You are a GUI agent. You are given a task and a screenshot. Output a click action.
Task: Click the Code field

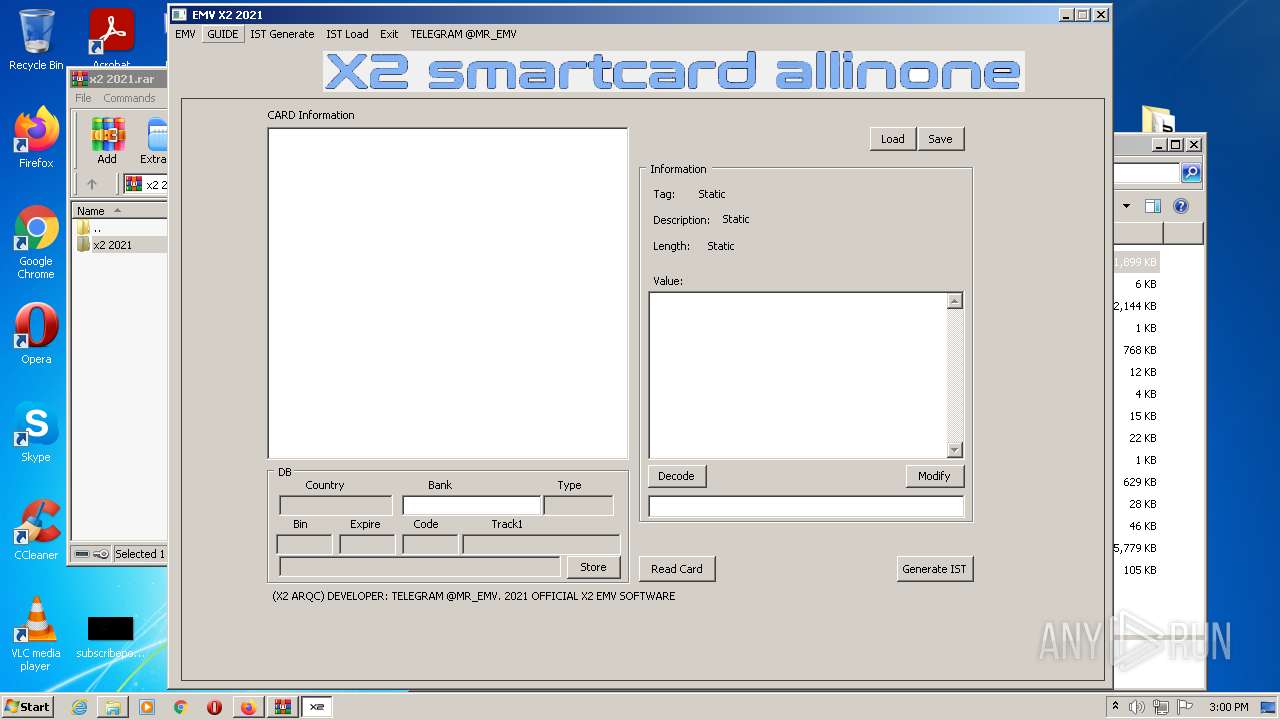click(x=430, y=545)
